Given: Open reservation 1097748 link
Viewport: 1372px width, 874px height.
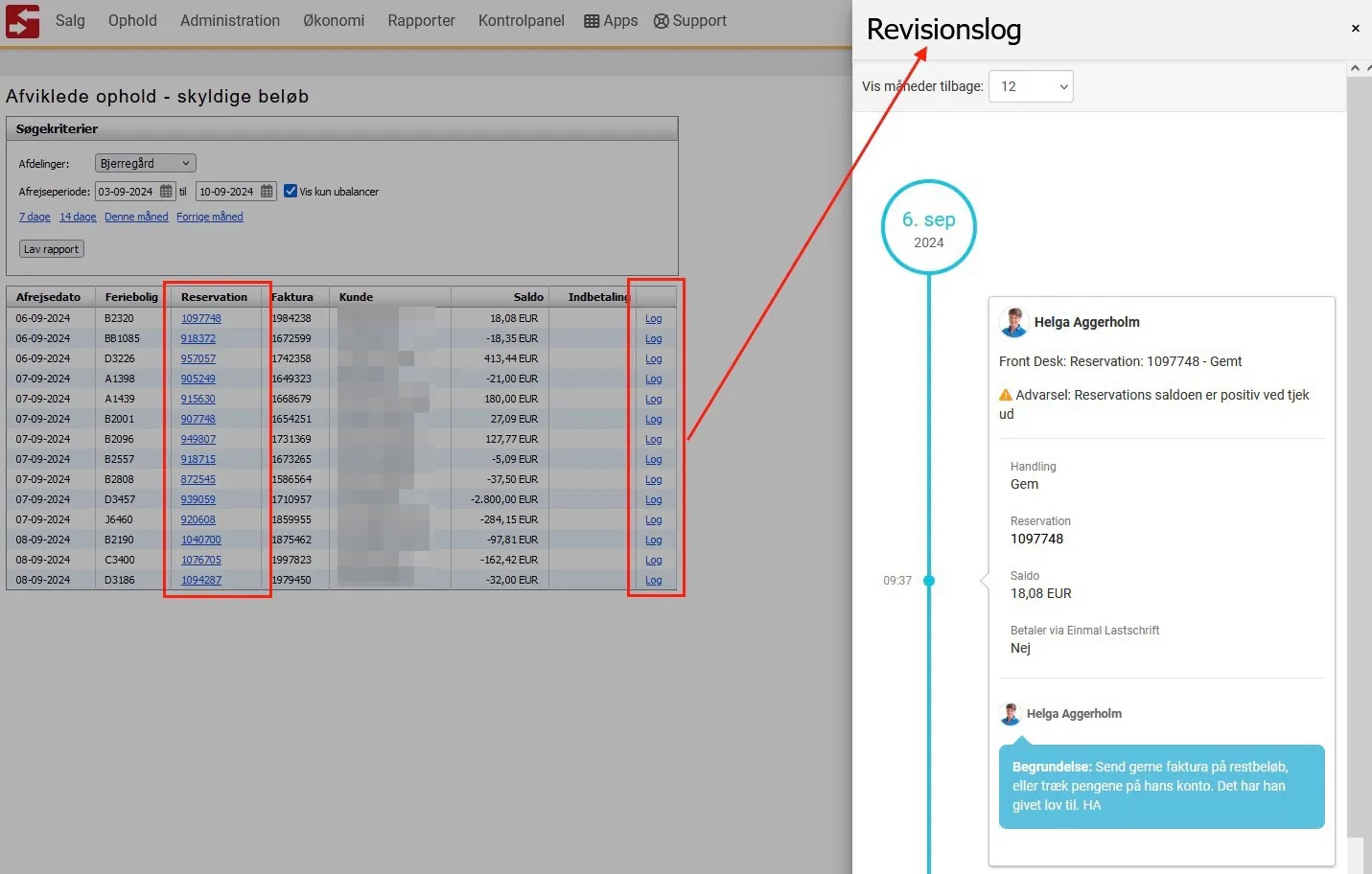Looking at the screenshot, I should (201, 319).
